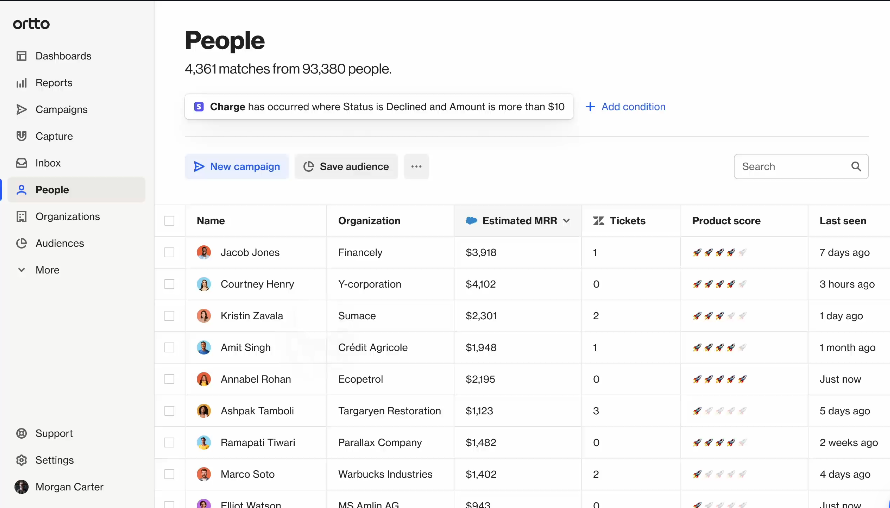Check Annabel Rohan row checkbox
Screen dimensions: 890x508
click(169, 379)
